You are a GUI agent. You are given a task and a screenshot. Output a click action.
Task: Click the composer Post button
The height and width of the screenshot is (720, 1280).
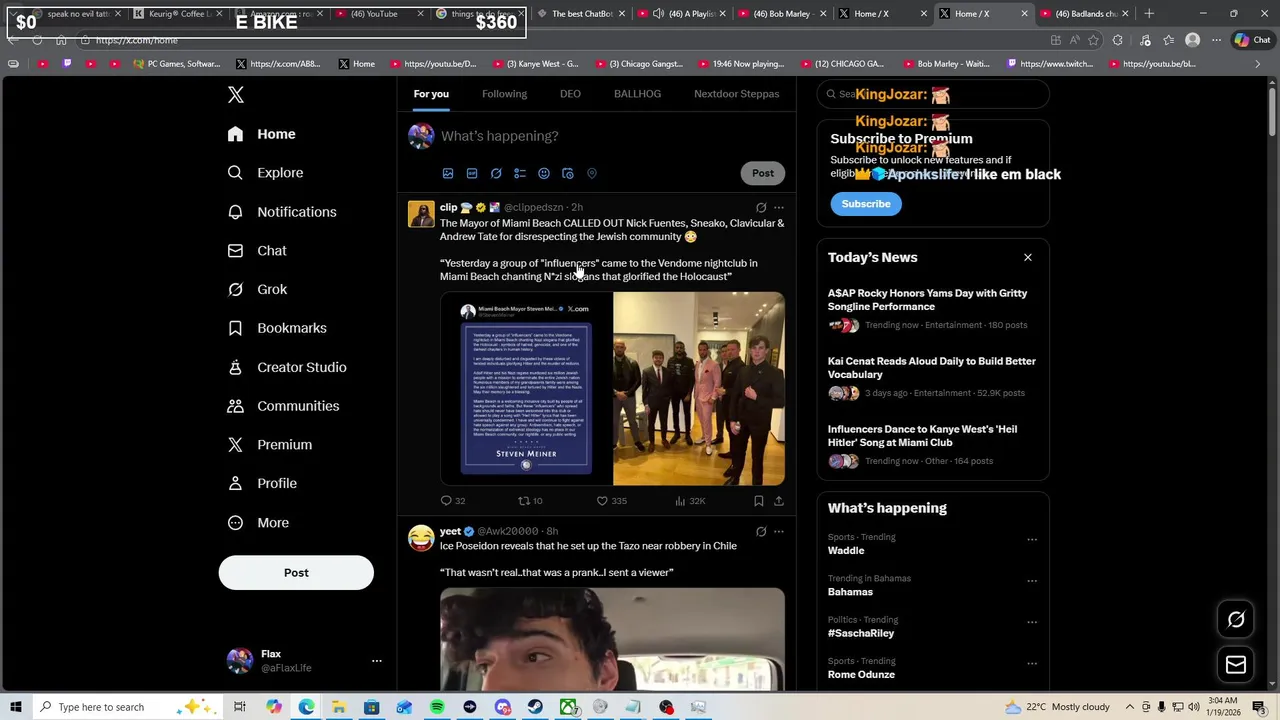click(x=763, y=173)
